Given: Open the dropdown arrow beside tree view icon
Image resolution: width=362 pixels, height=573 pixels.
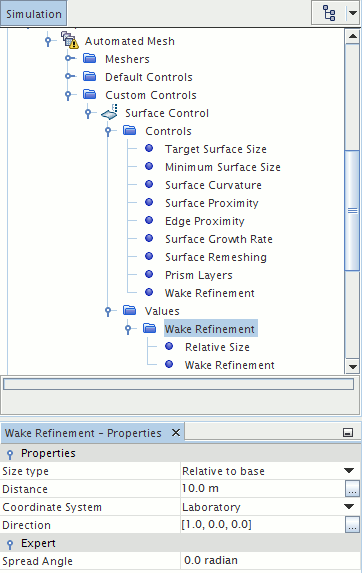Looking at the screenshot, I should [353, 13].
